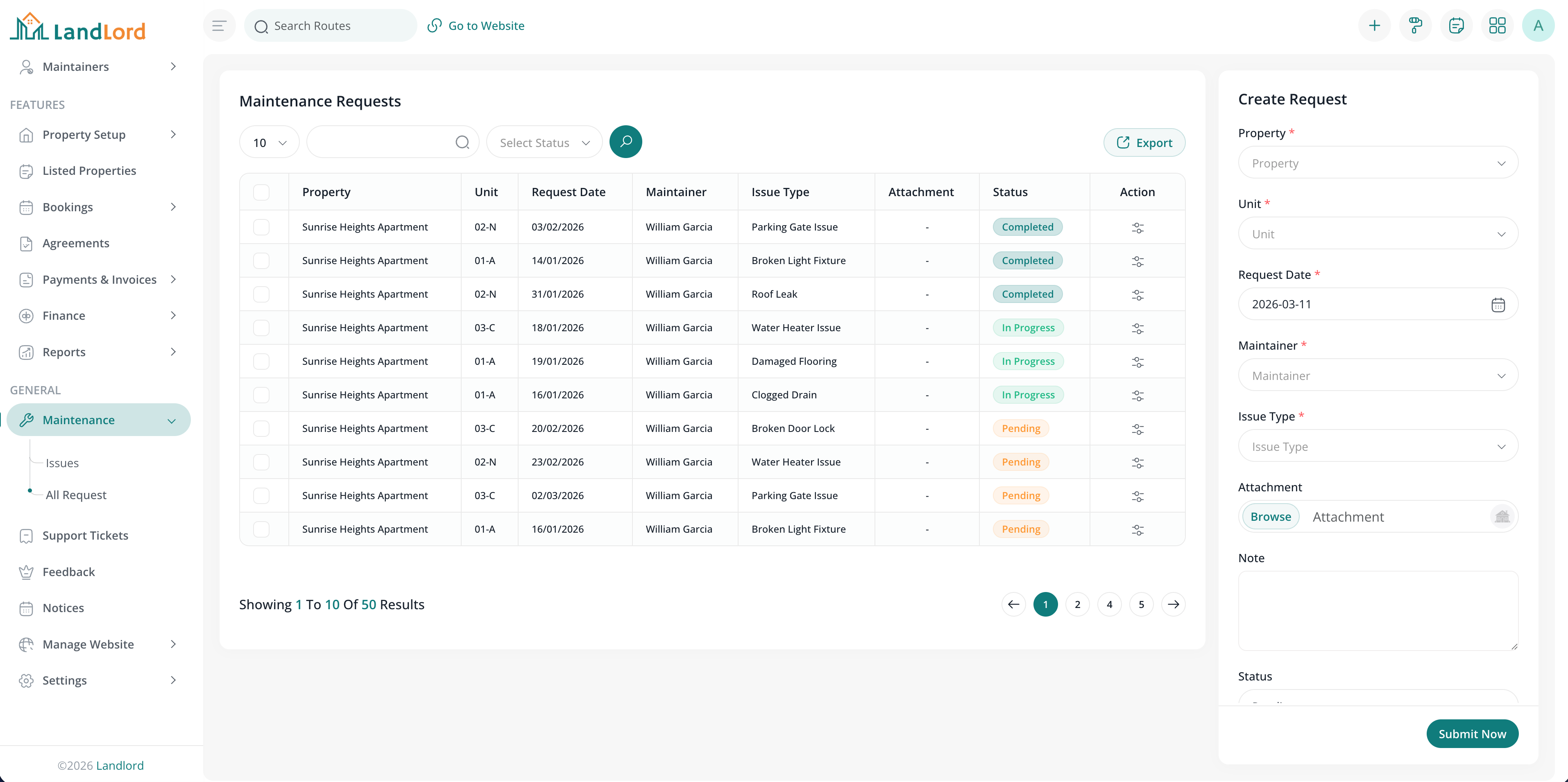Tick checkbox for Clogged Drain request row
The height and width of the screenshot is (782, 1568).
point(261,395)
